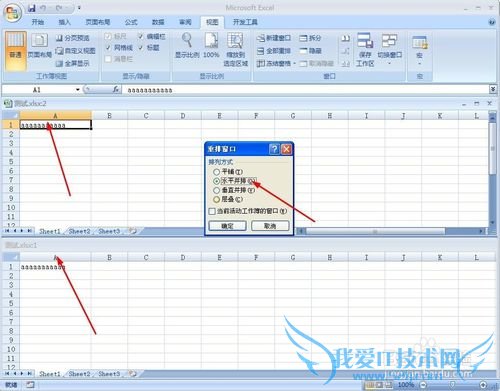Click column D header in upper window

tap(183, 116)
